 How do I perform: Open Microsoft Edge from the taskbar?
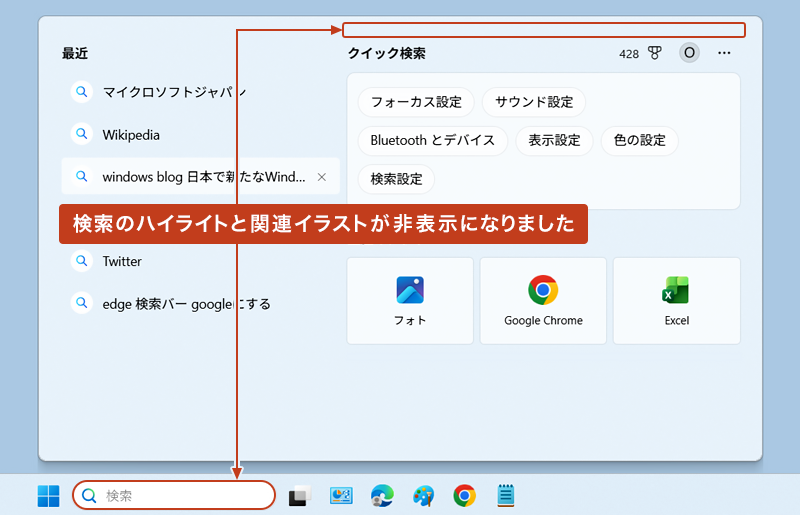coord(382,496)
